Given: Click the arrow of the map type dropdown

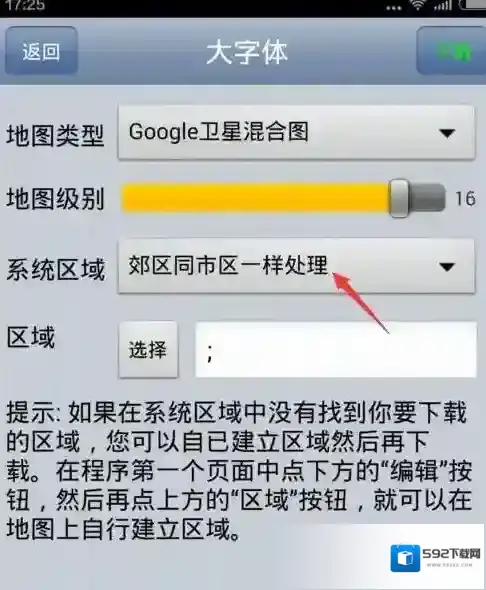Looking at the screenshot, I should click(447, 133).
